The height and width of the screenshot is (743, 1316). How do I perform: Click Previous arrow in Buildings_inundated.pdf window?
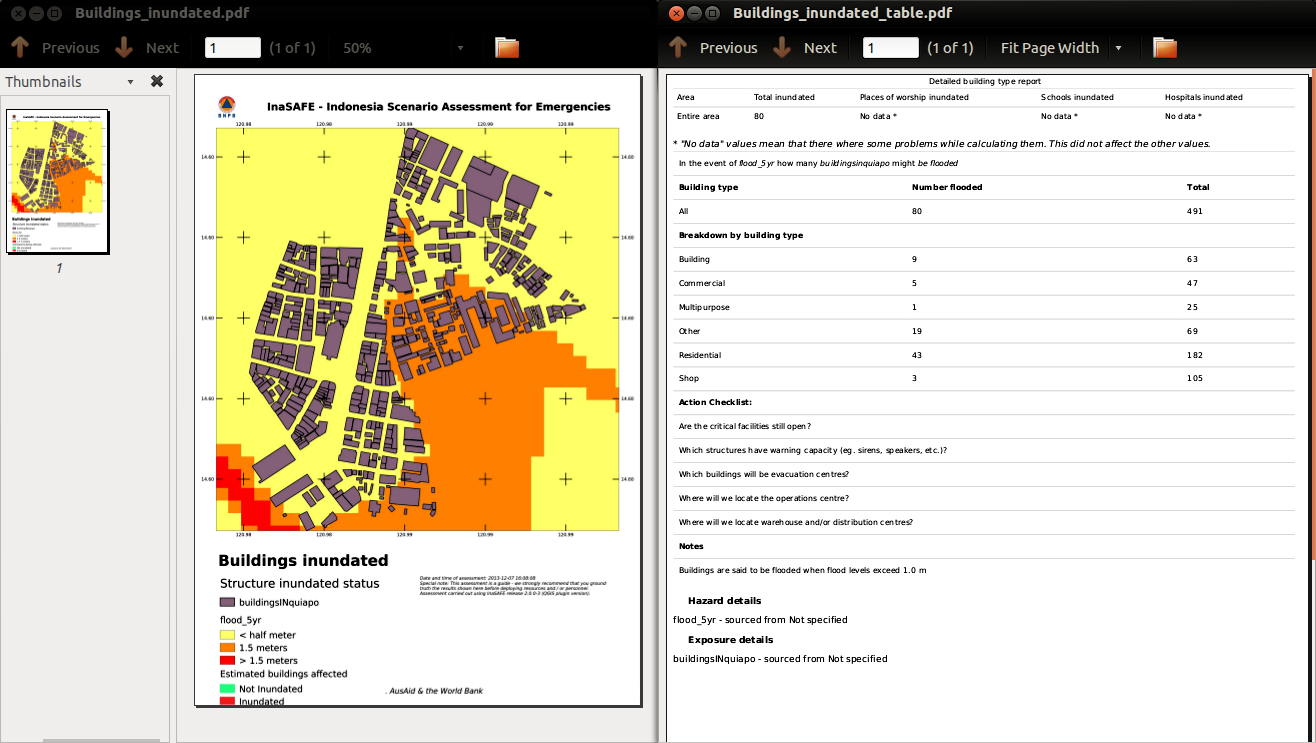click(20, 47)
